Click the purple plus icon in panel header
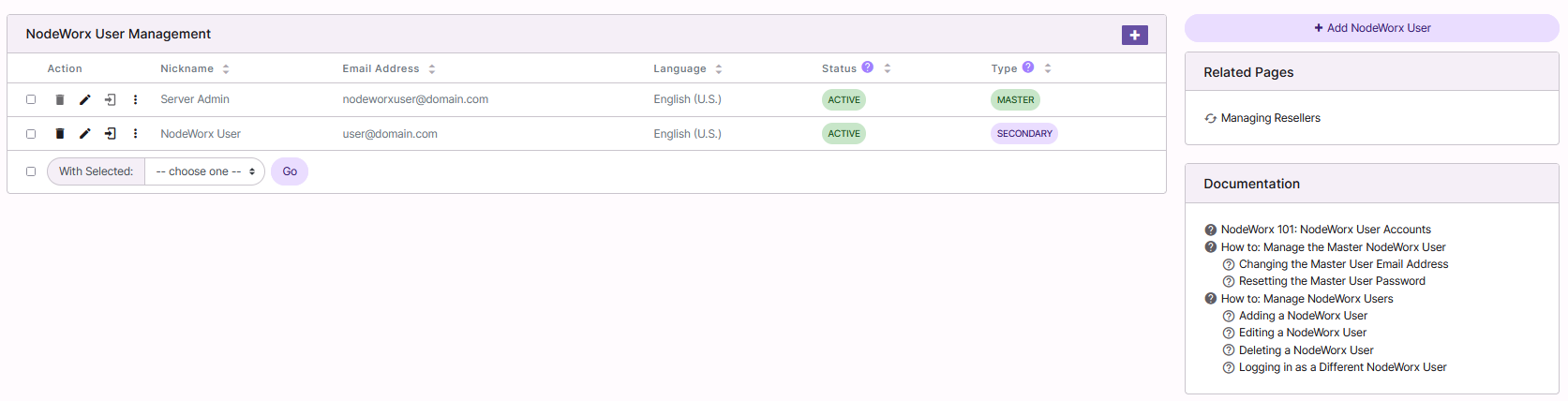The image size is (1568, 401). point(1134,35)
